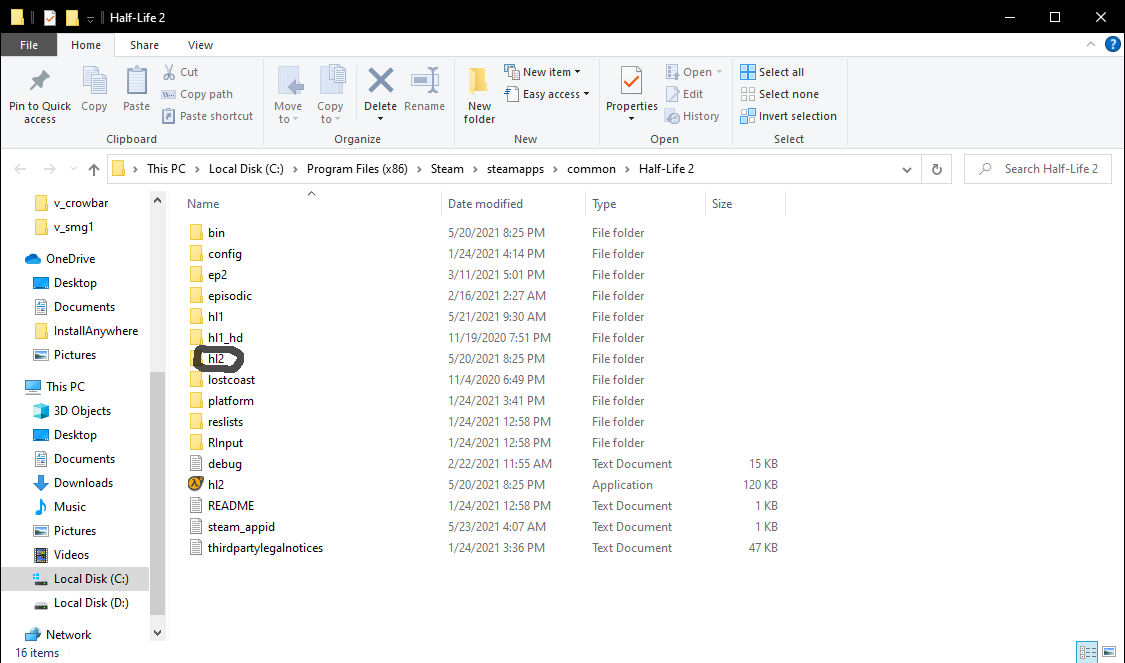
Task: Create a New folder
Action: point(479,96)
